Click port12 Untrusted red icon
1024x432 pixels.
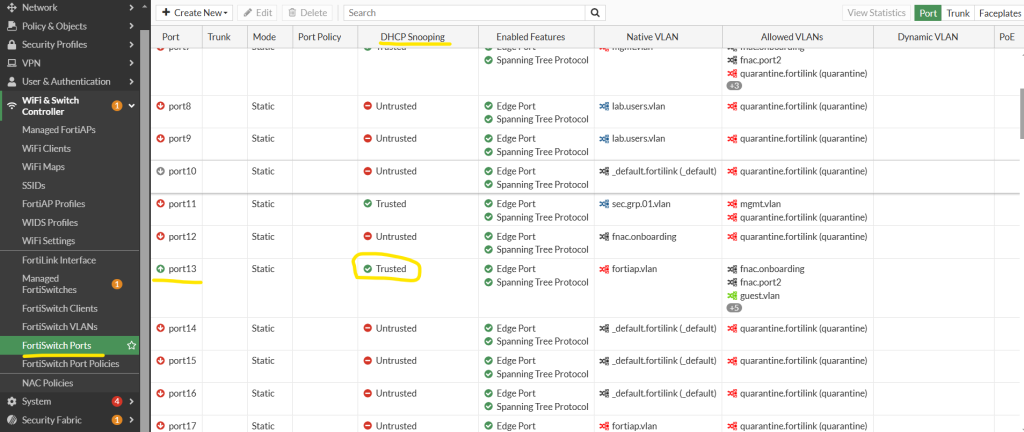coord(368,236)
